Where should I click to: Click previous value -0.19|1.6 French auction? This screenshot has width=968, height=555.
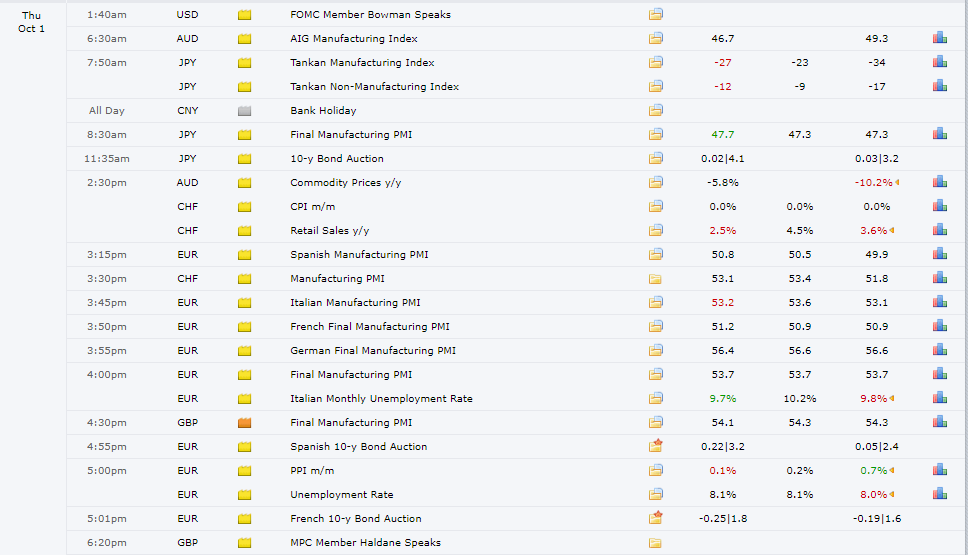pyautogui.click(x=877, y=518)
